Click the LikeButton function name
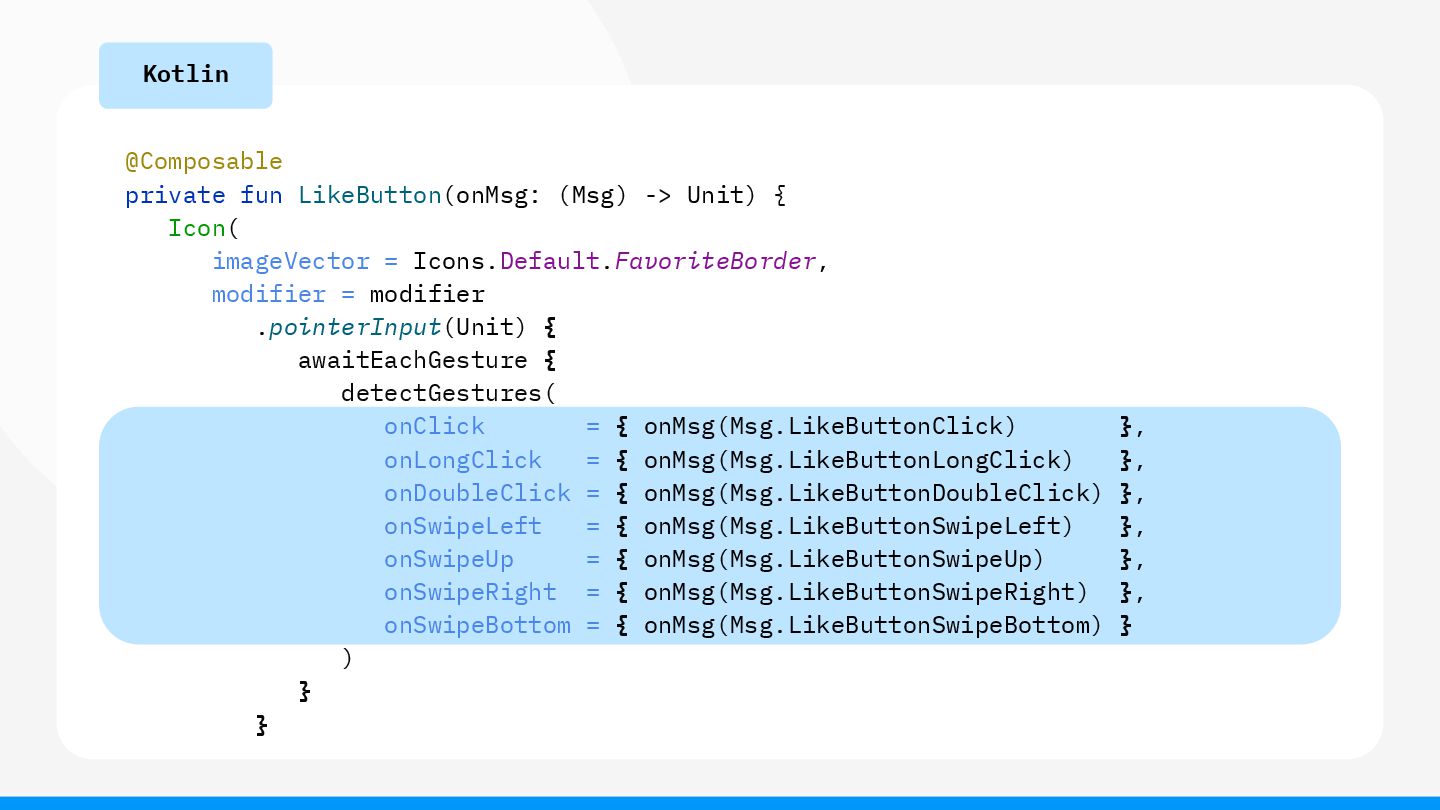Viewport: 1440px width, 810px height. point(370,194)
